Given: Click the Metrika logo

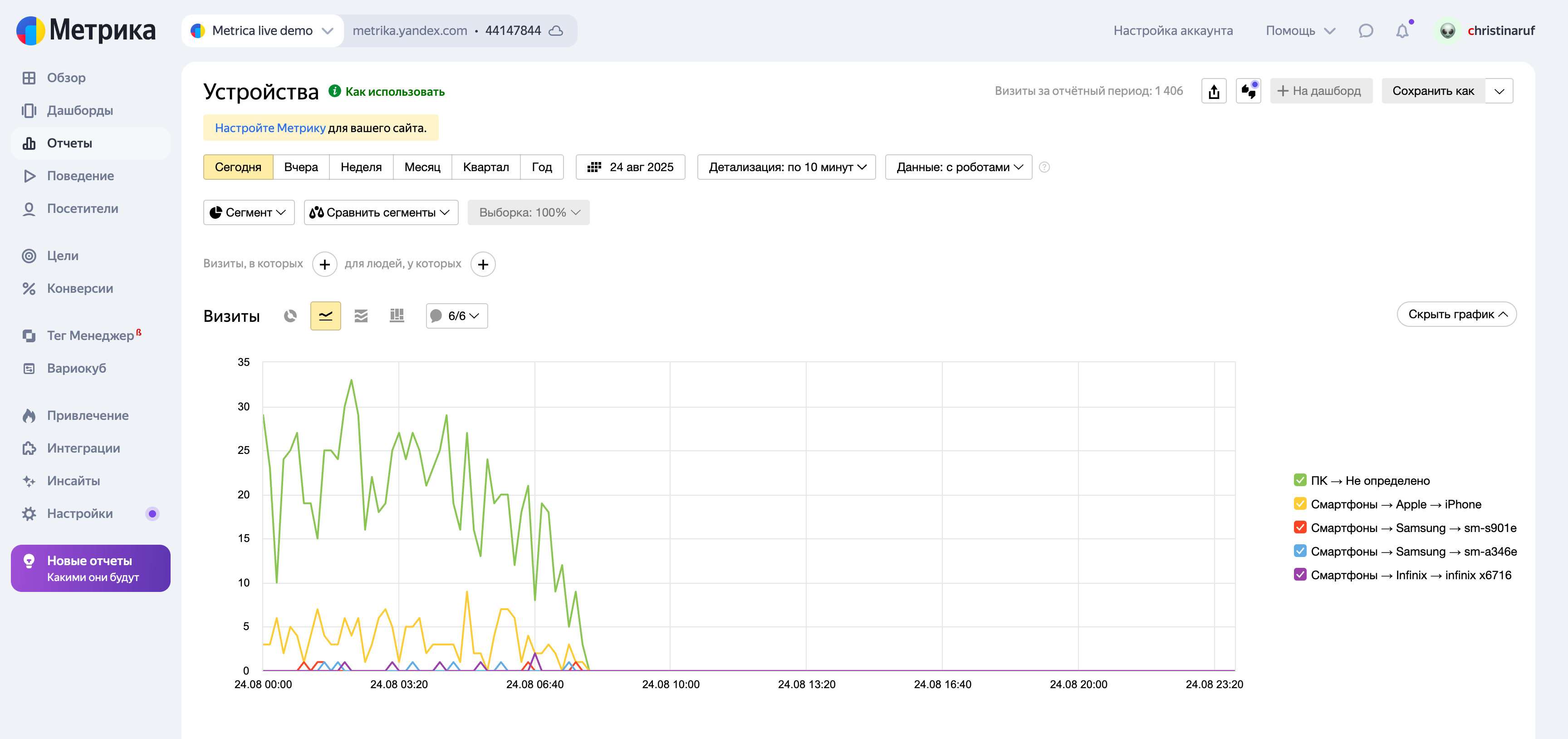Looking at the screenshot, I should click(86, 30).
